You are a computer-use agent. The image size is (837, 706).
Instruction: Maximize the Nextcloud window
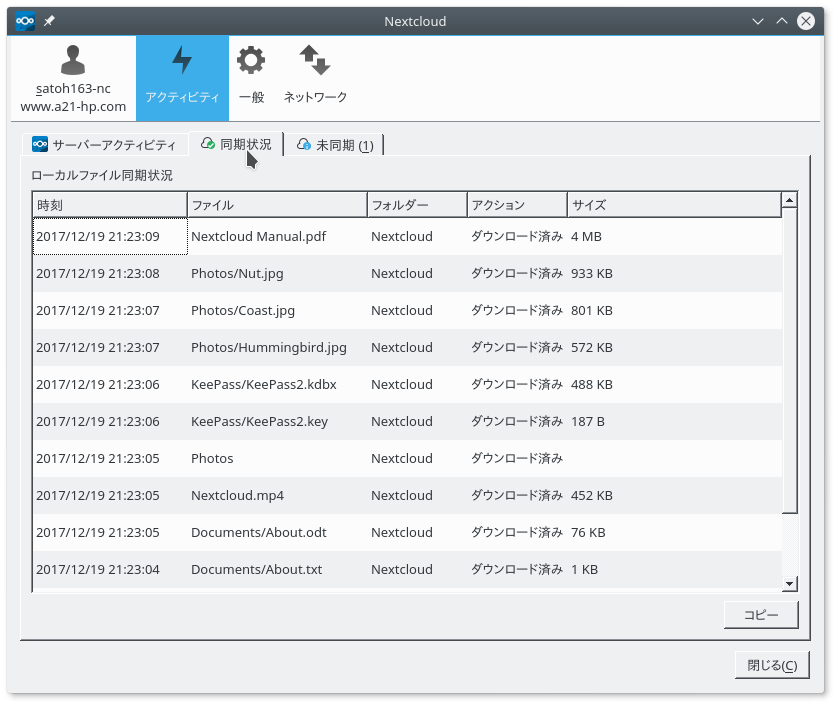[x=782, y=21]
